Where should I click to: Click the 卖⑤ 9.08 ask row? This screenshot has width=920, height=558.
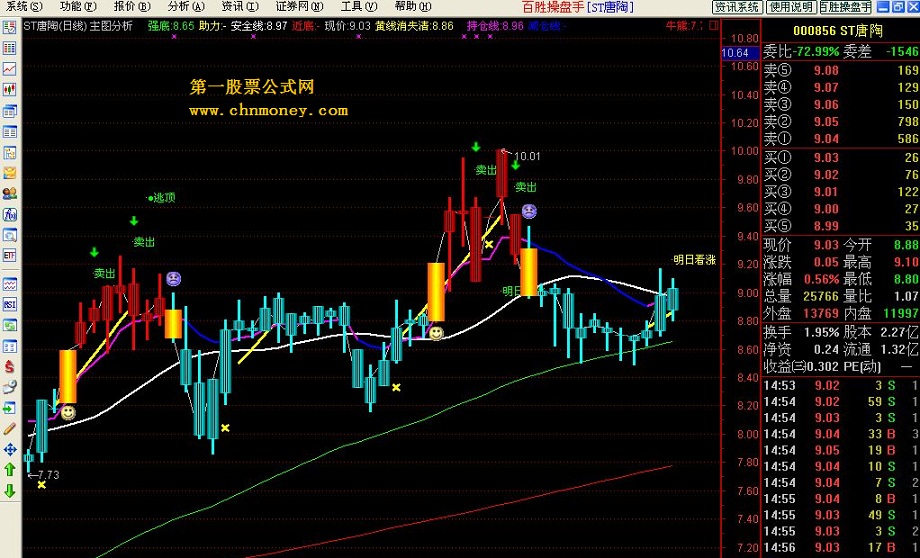(x=840, y=70)
